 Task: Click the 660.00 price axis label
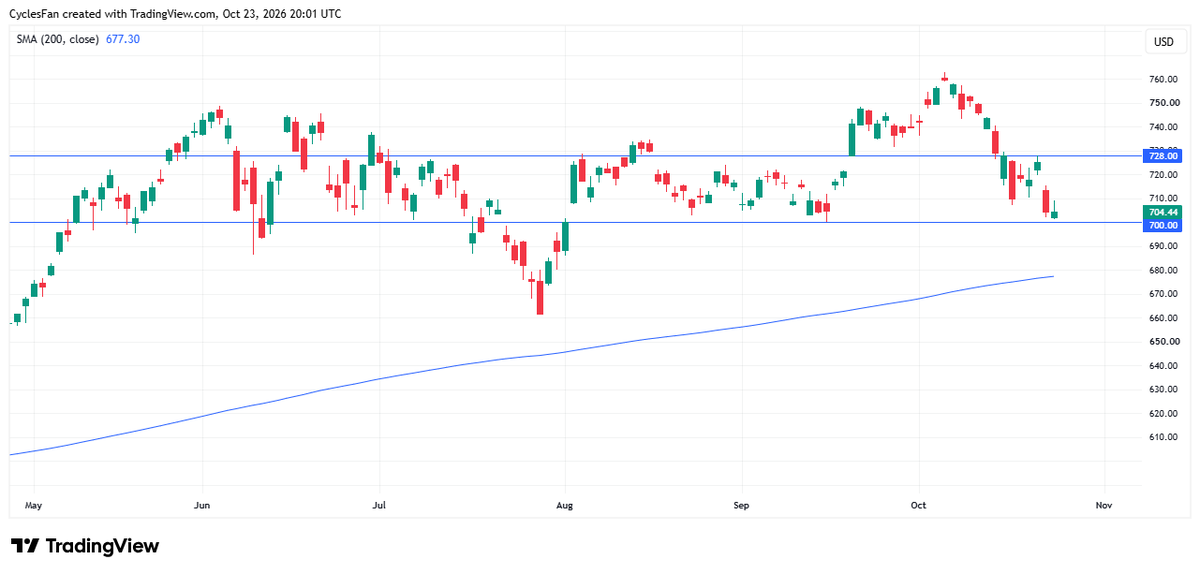pyautogui.click(x=1162, y=318)
